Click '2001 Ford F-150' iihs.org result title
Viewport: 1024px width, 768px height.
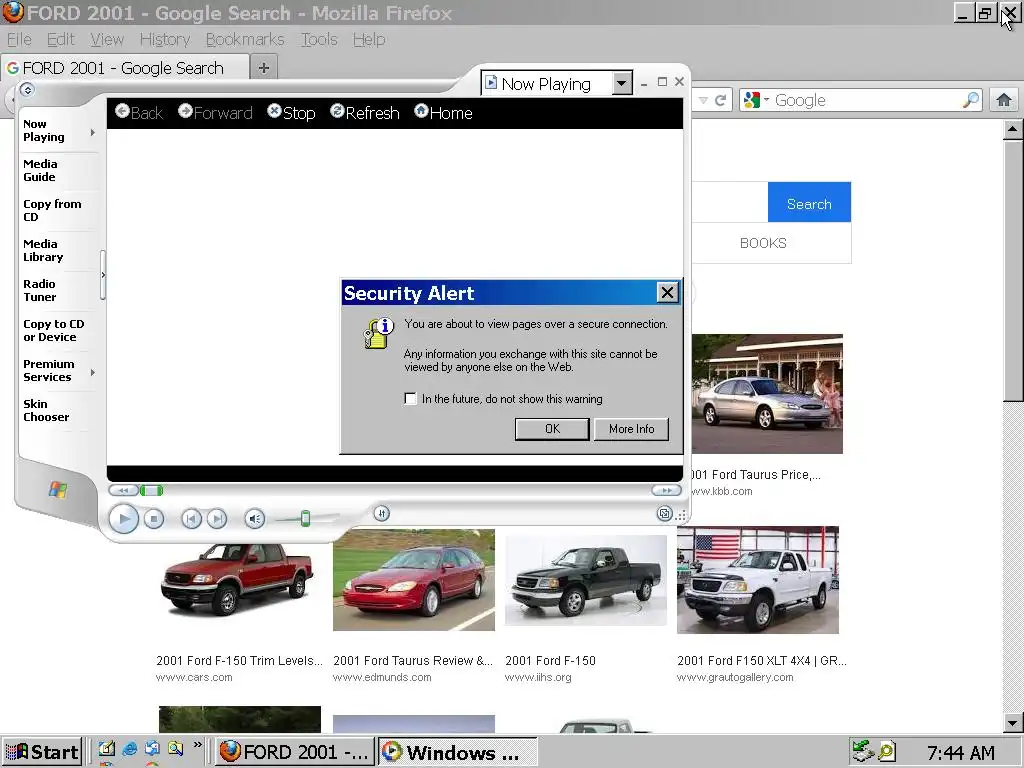(x=550, y=660)
